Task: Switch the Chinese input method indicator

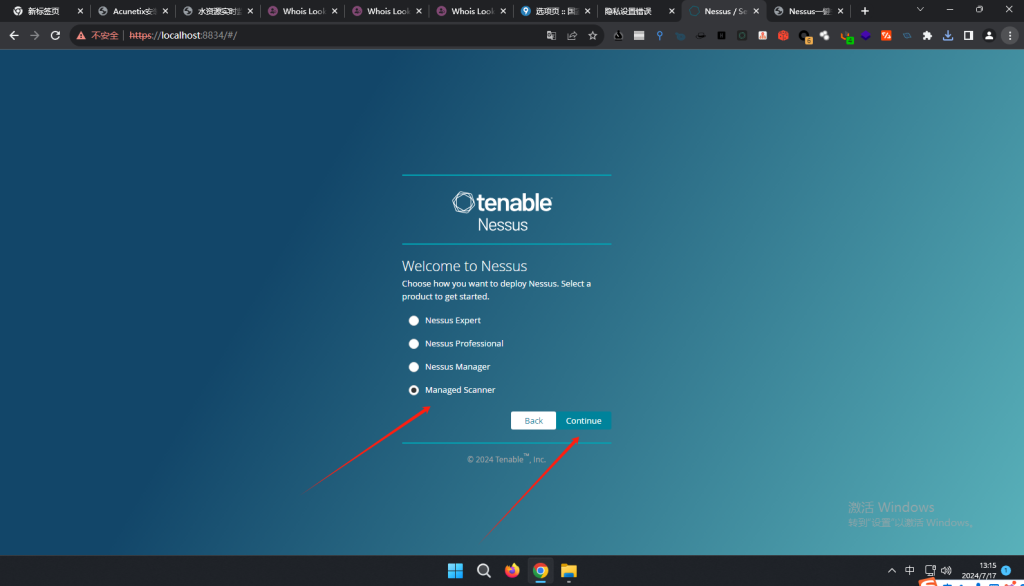Action: (910, 571)
